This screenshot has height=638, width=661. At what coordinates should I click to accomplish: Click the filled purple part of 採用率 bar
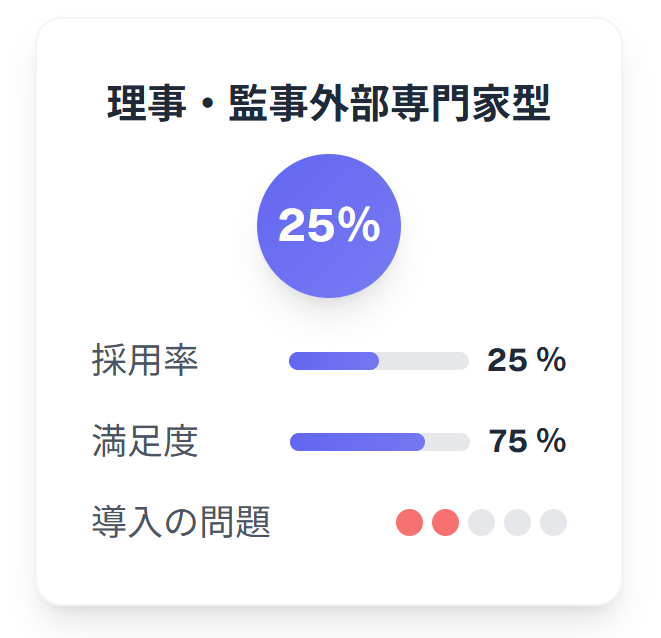point(334,361)
